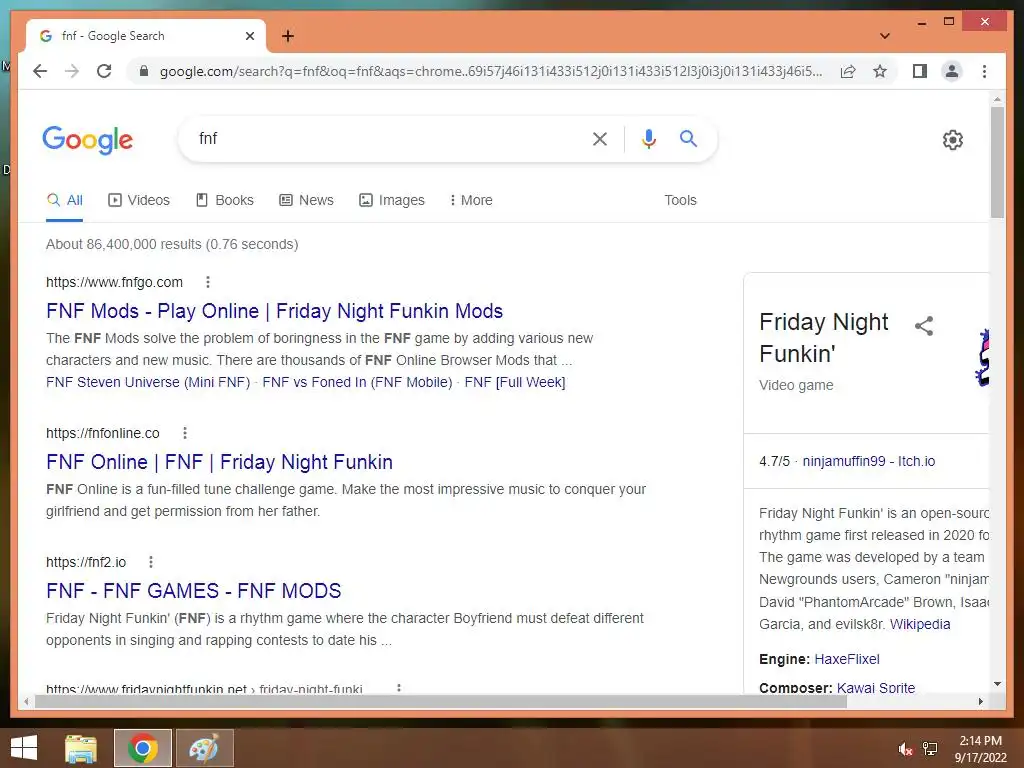Open Chrome side panel
This screenshot has width=1024, height=768.
tap(920, 71)
